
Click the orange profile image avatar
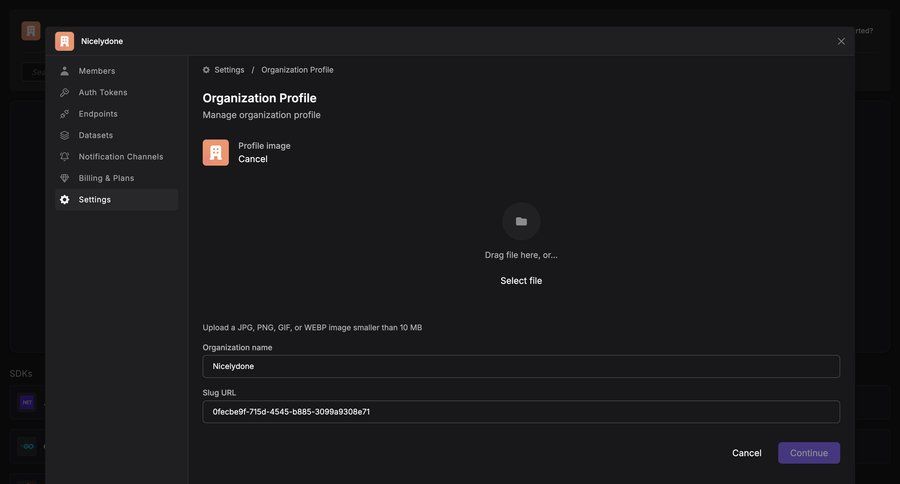pyautogui.click(x=216, y=153)
